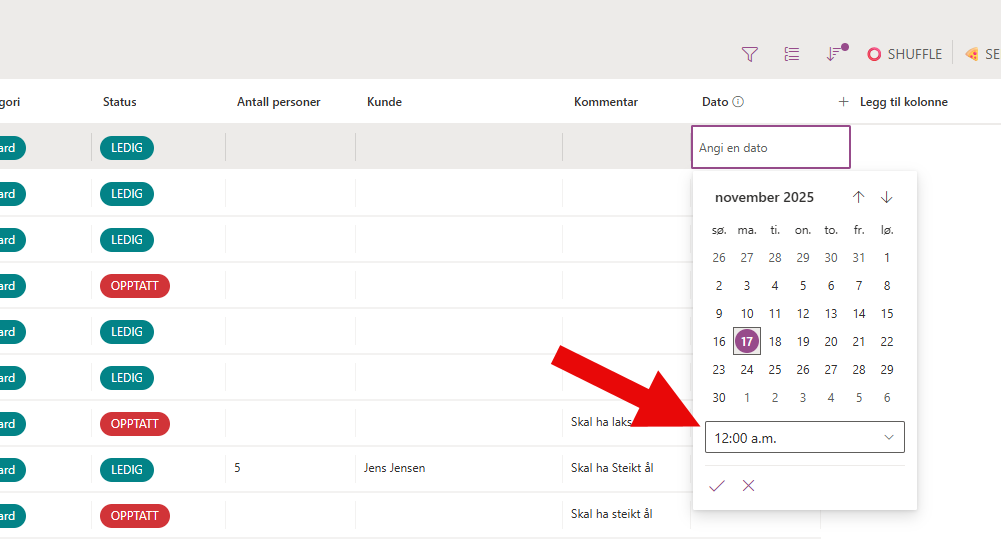
Task: Select November 9 in calendar
Action: pyautogui.click(x=719, y=313)
